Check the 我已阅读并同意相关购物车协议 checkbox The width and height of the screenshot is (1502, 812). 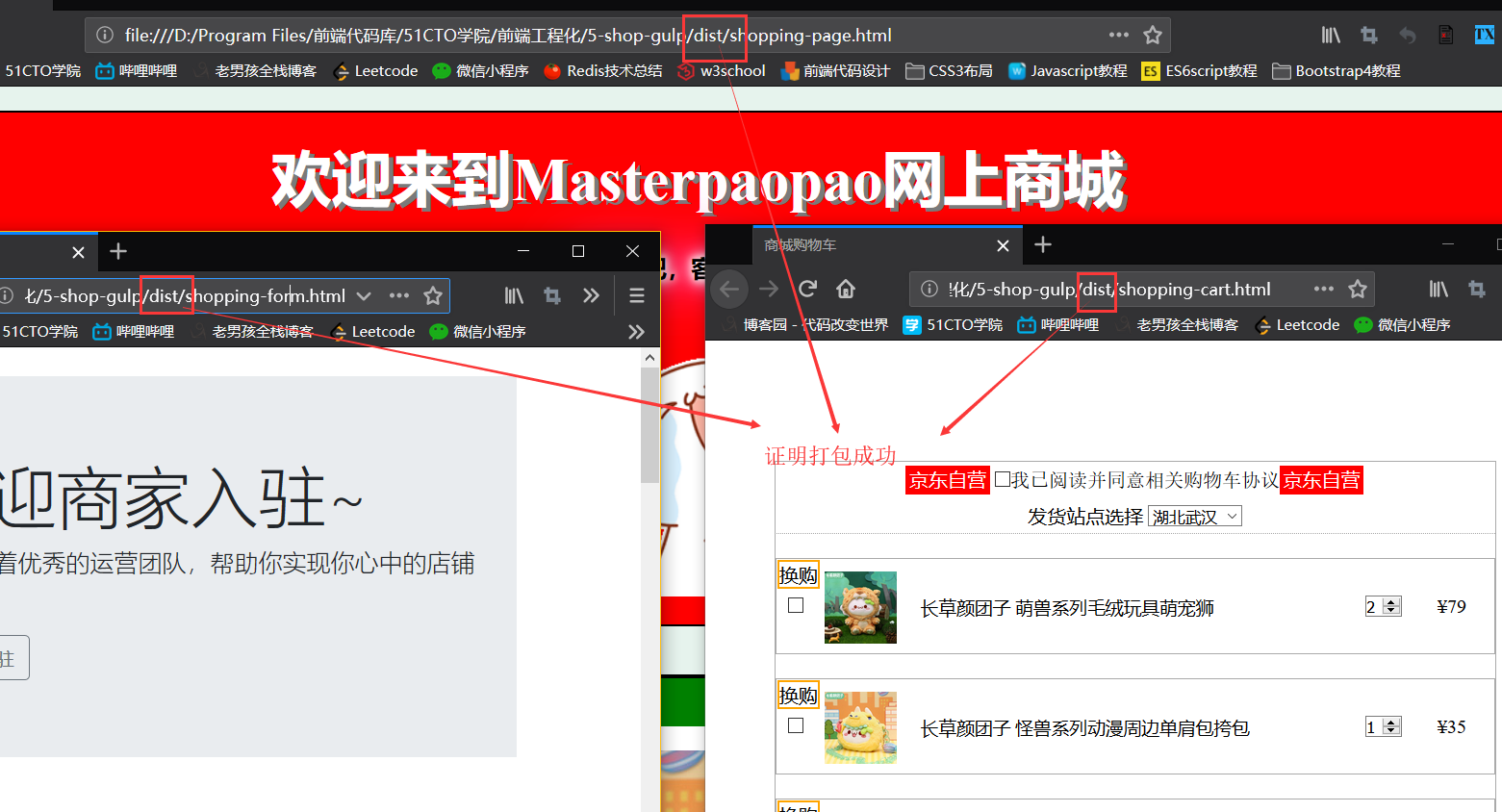coord(1003,479)
